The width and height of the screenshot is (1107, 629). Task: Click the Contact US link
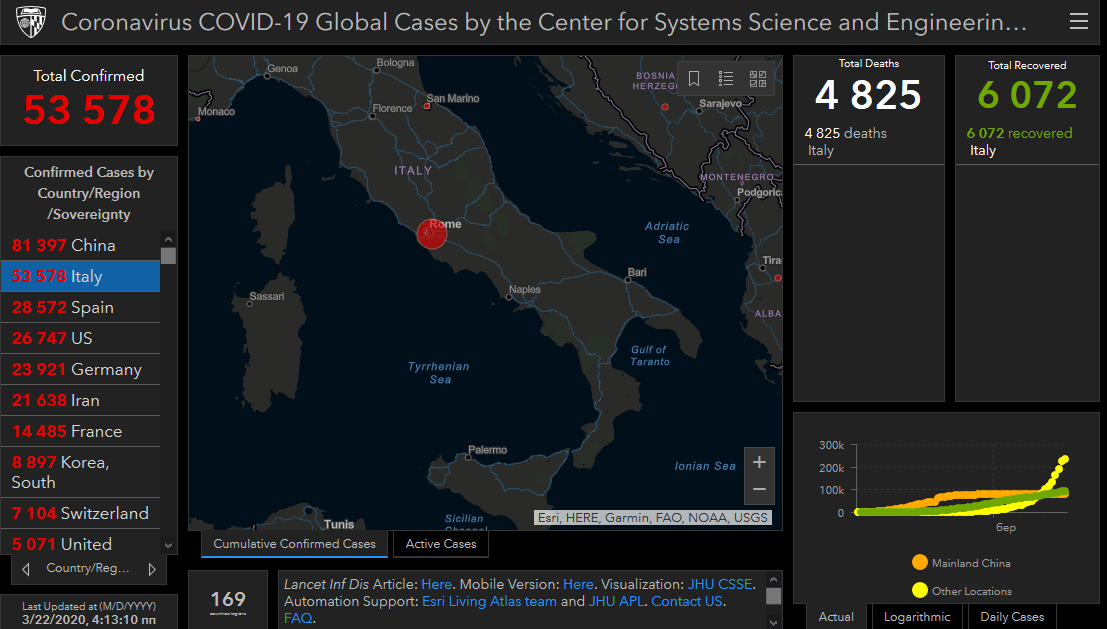(x=687, y=601)
